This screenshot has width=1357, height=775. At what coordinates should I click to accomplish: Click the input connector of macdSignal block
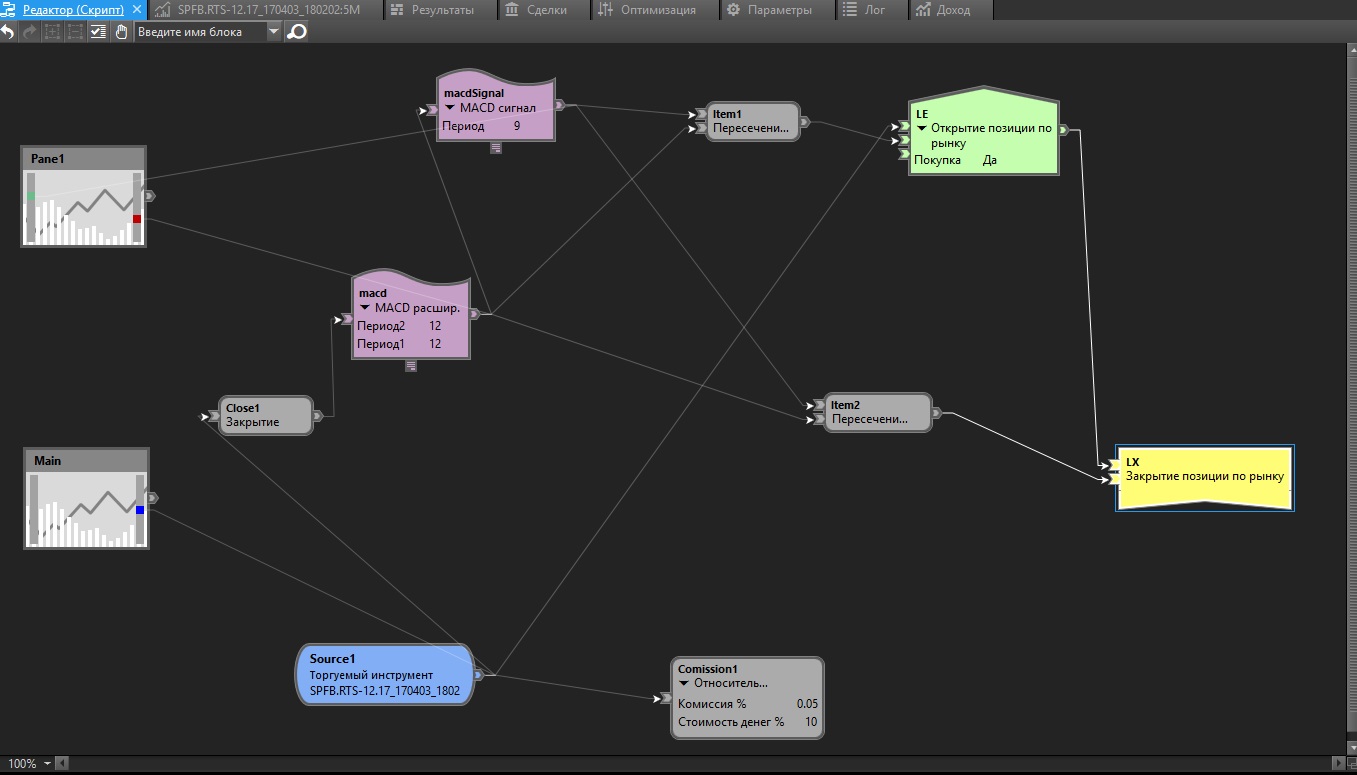tap(431, 110)
